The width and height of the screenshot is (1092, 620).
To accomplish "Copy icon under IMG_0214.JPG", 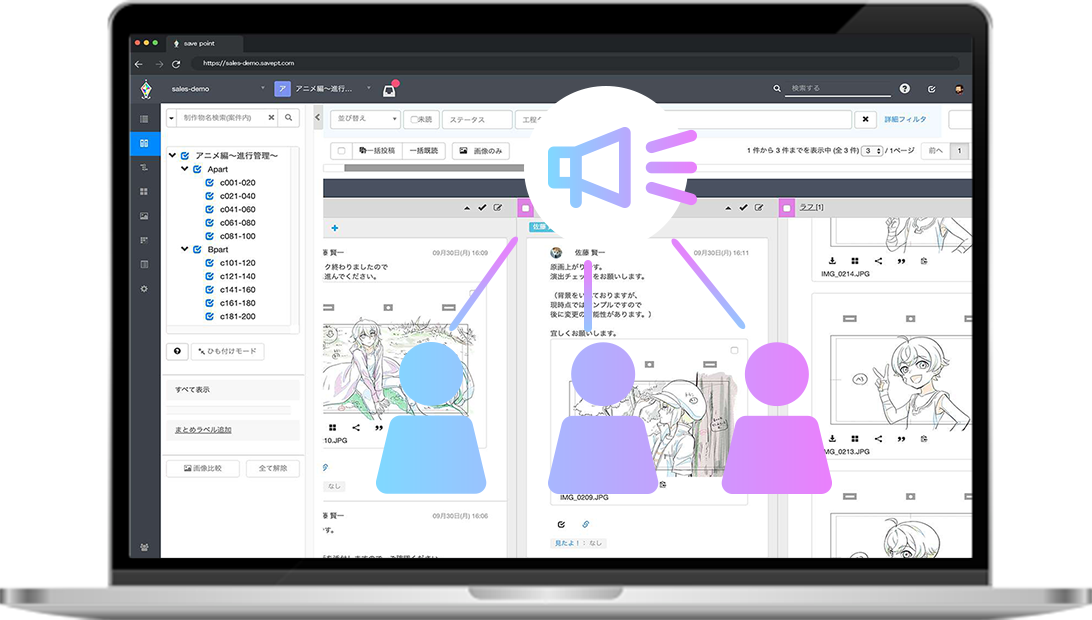I will tap(924, 261).
